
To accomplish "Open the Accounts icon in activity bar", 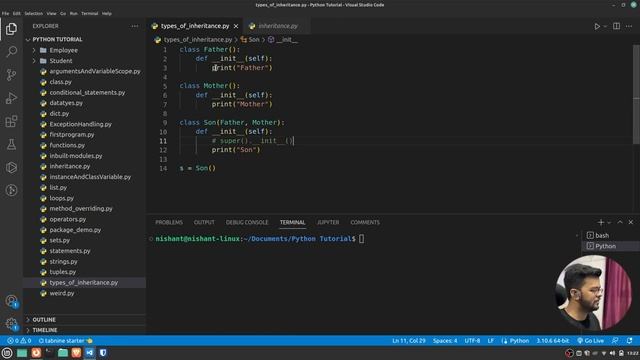I will tap(11, 301).
